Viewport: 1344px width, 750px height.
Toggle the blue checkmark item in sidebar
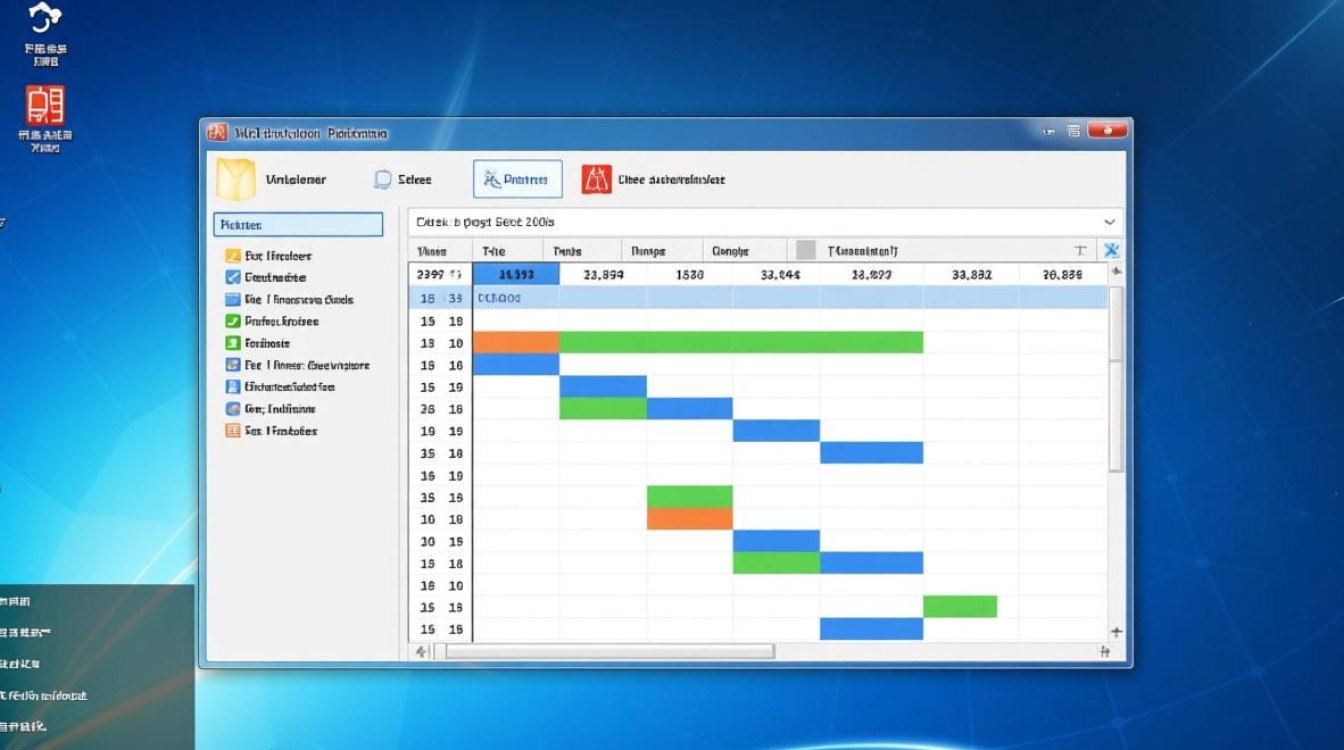[x=233, y=278]
